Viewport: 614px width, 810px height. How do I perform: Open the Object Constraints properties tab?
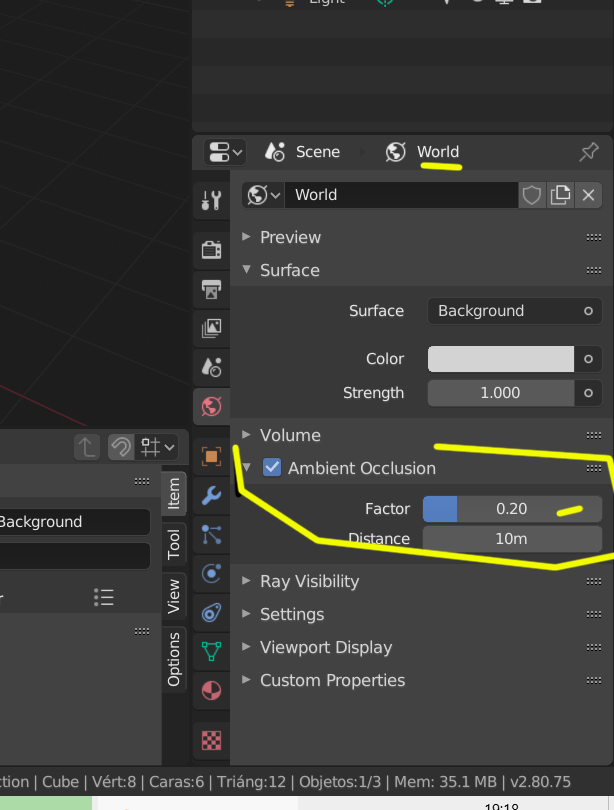tap(211, 613)
